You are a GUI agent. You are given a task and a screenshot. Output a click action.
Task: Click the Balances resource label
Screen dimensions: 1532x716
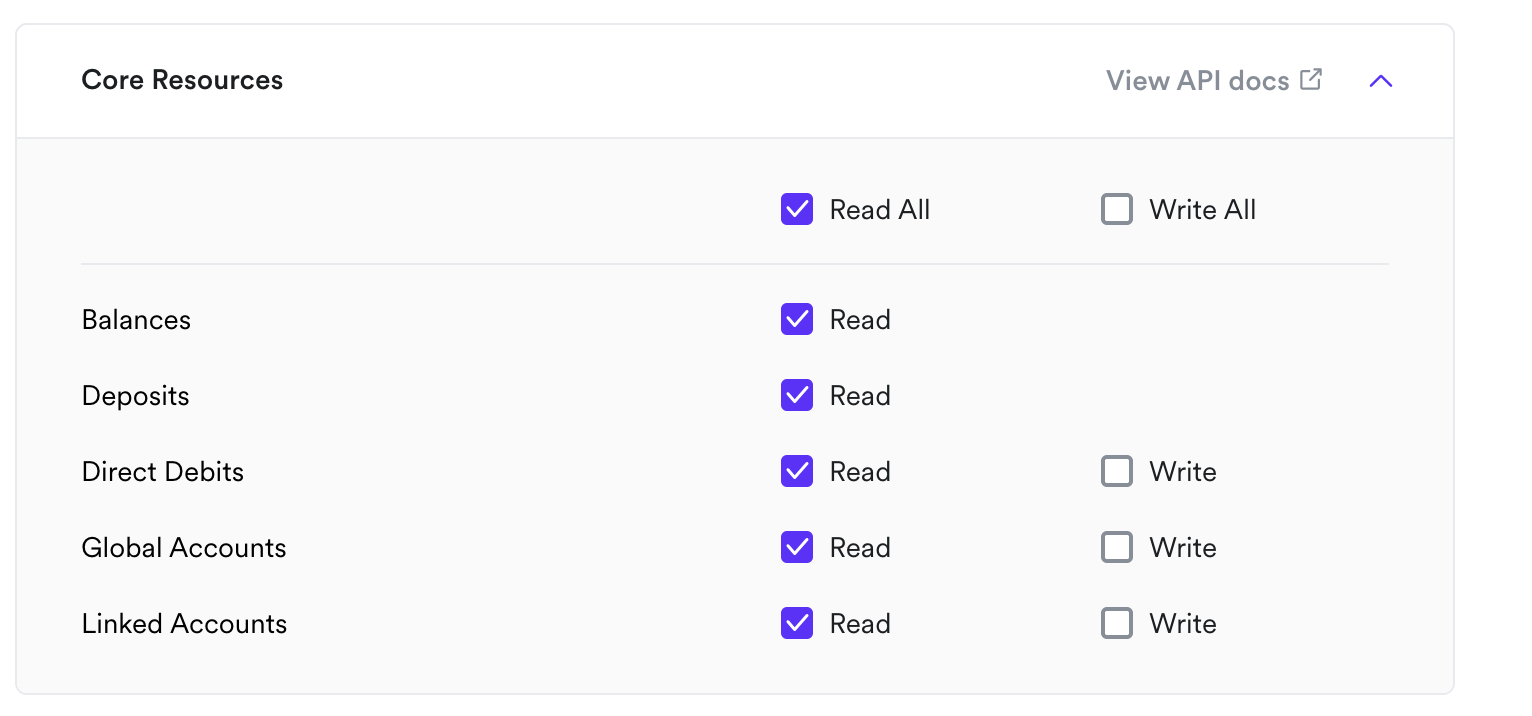pos(136,320)
